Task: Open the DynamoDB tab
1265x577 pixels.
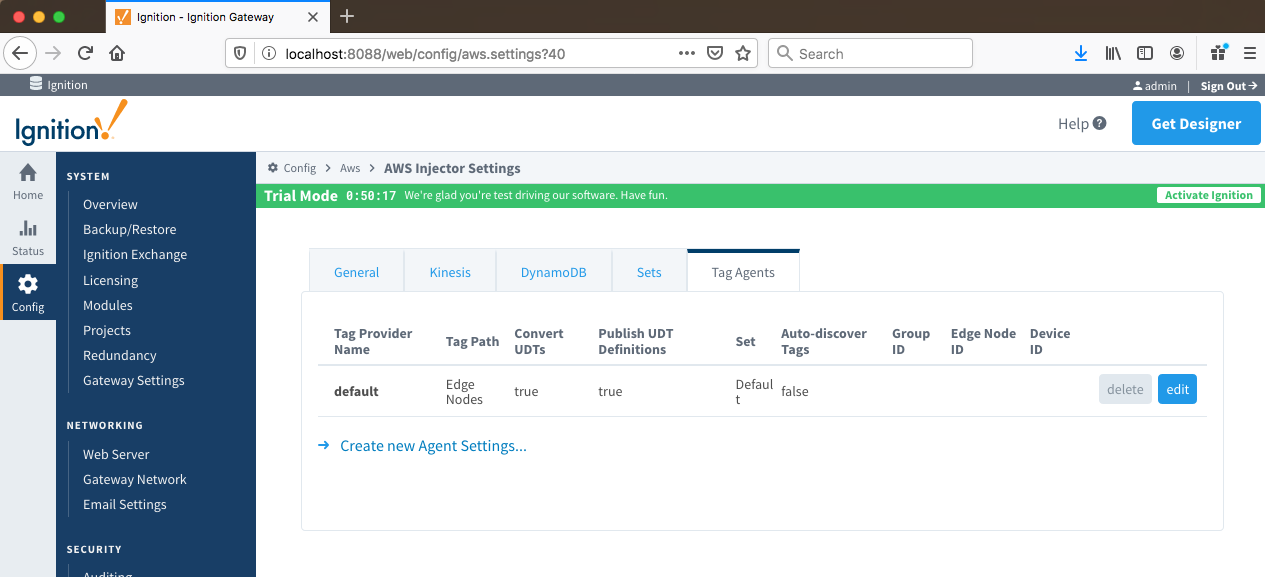Action: (x=553, y=272)
